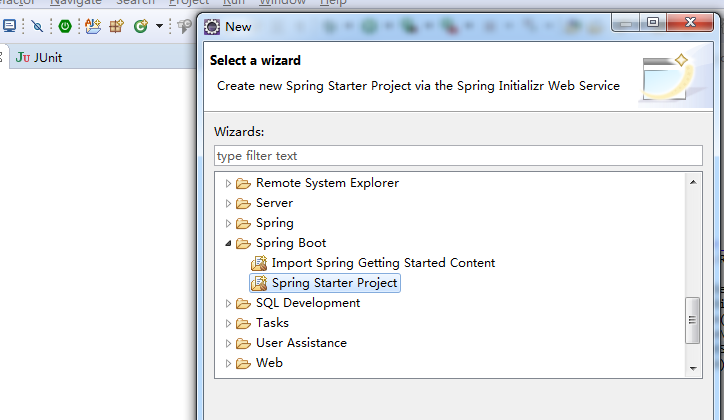Click the Import Spring Getting Started Content icon
The image size is (724, 420).
(x=259, y=263)
